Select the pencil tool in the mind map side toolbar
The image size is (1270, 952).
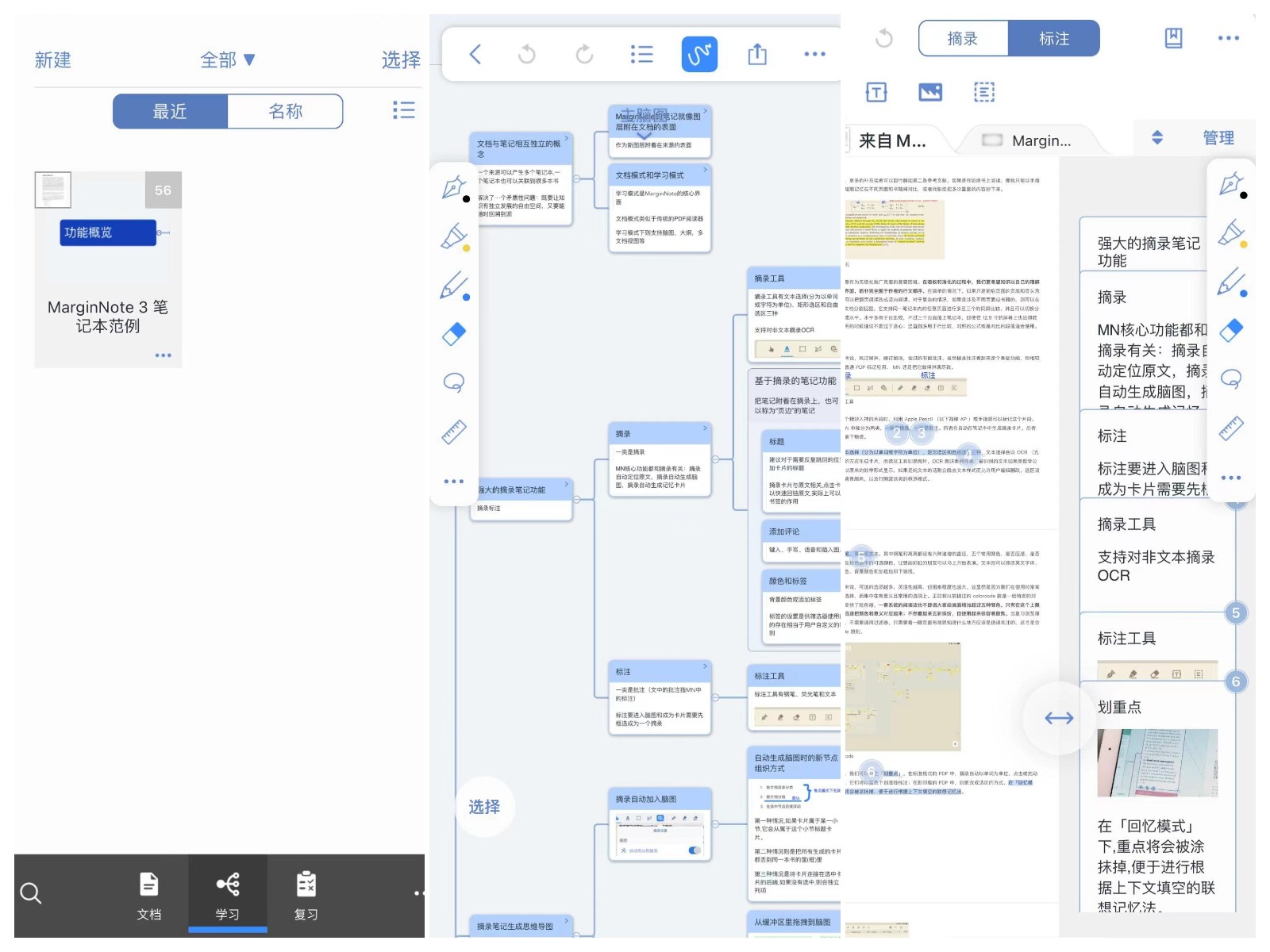(x=454, y=286)
